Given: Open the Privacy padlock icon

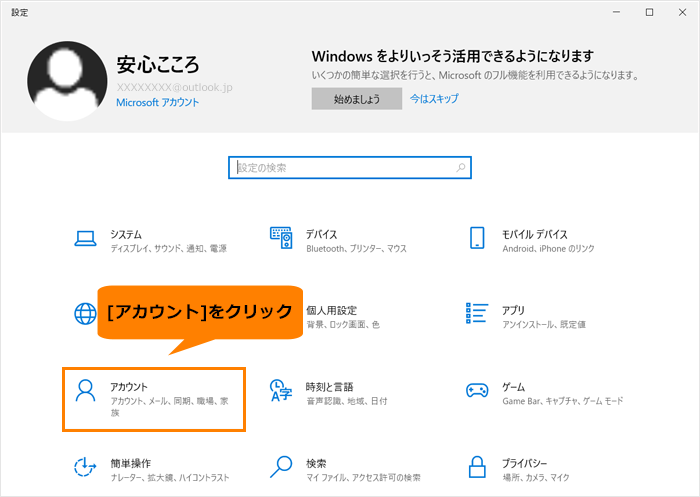Looking at the screenshot, I should (x=477, y=467).
